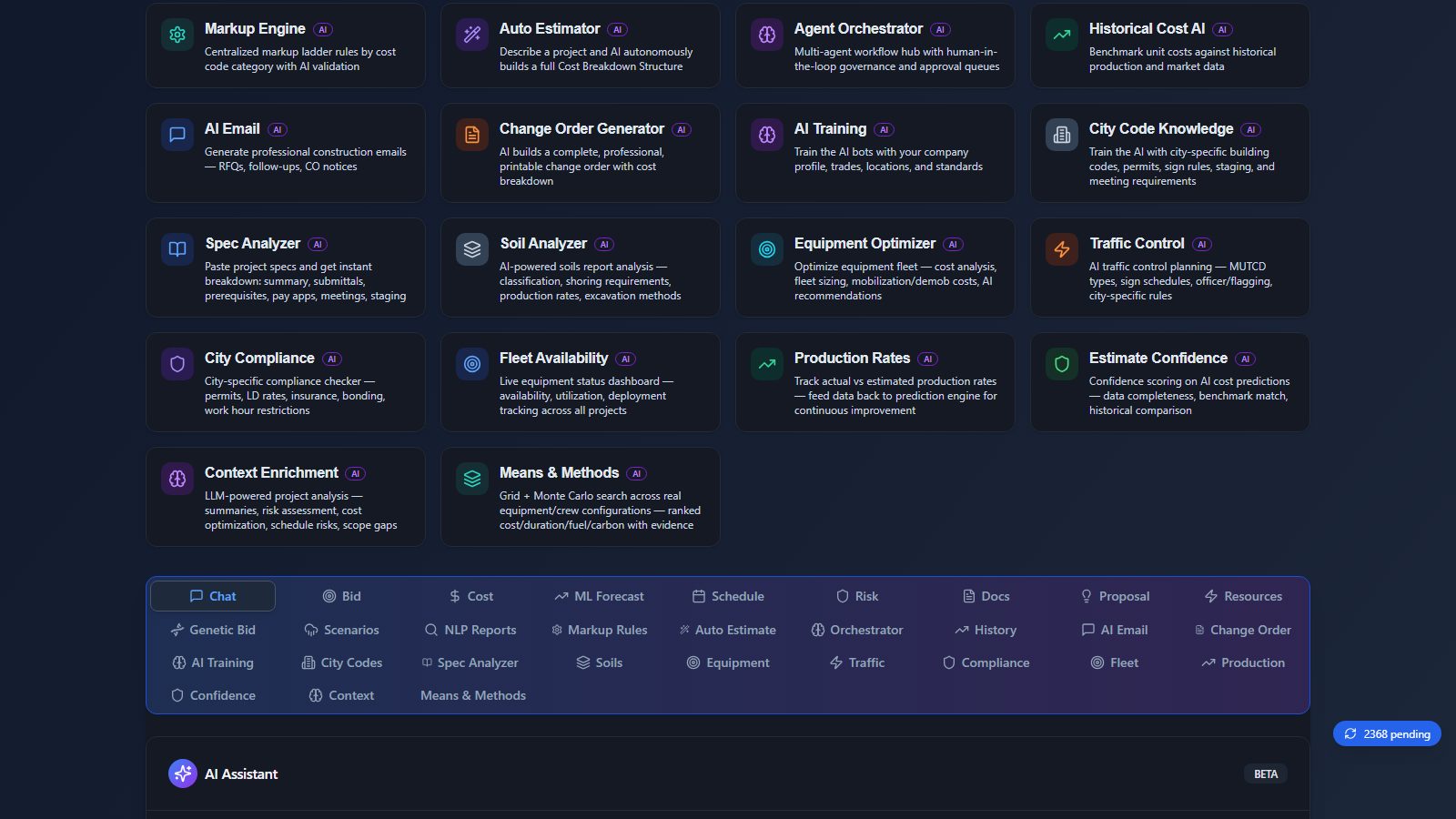Open the Genetic Bid tab
Screen dimensions: 1456x819
point(213,630)
